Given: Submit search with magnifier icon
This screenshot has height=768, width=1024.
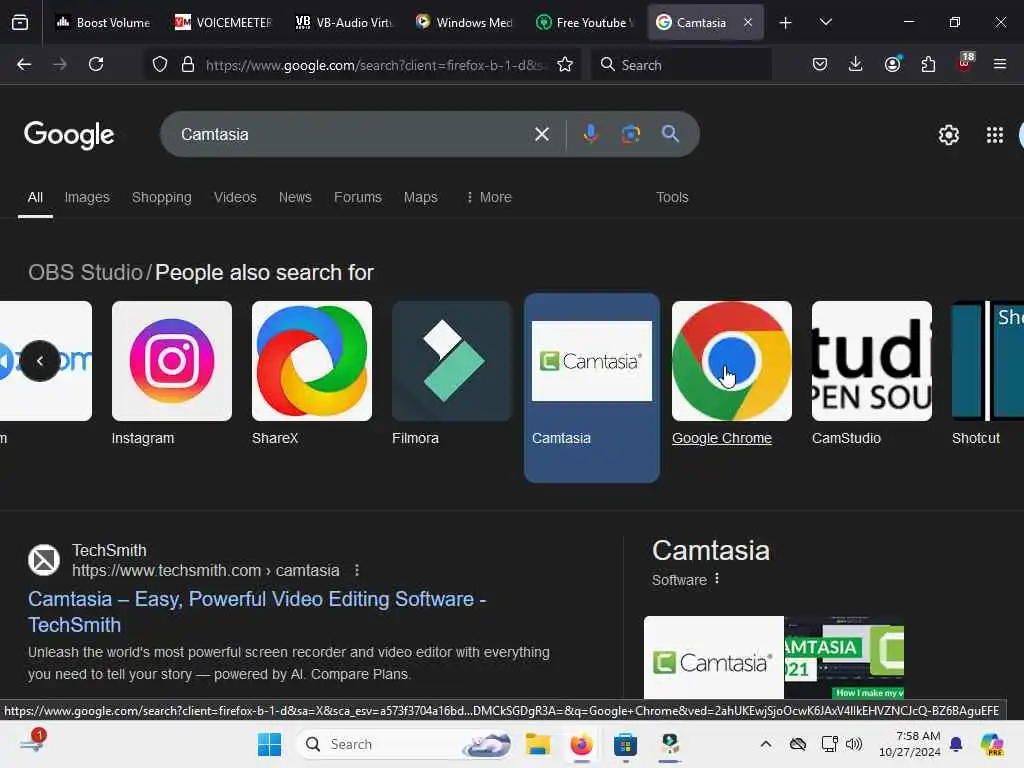Looking at the screenshot, I should pyautogui.click(x=670, y=134).
